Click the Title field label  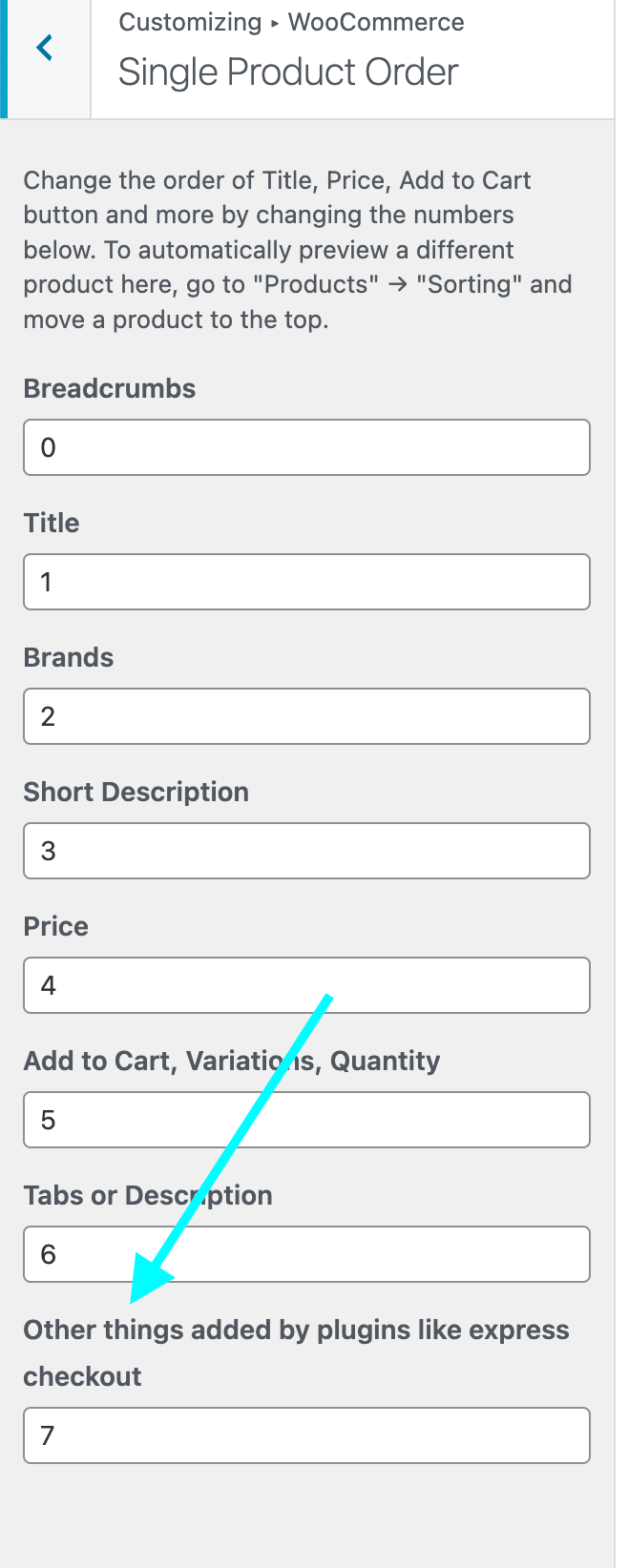pos(52,524)
